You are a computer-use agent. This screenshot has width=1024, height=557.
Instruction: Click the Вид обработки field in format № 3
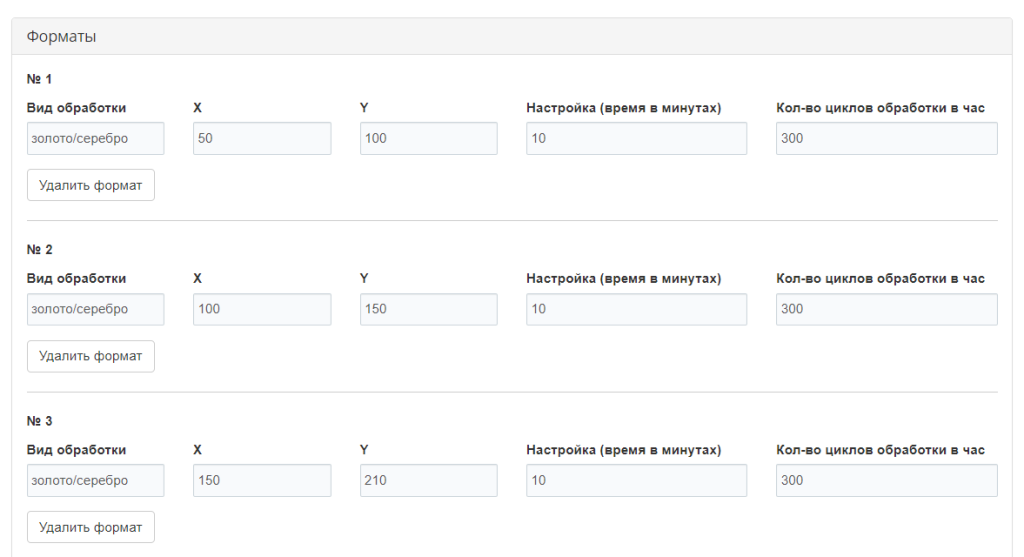pos(95,481)
